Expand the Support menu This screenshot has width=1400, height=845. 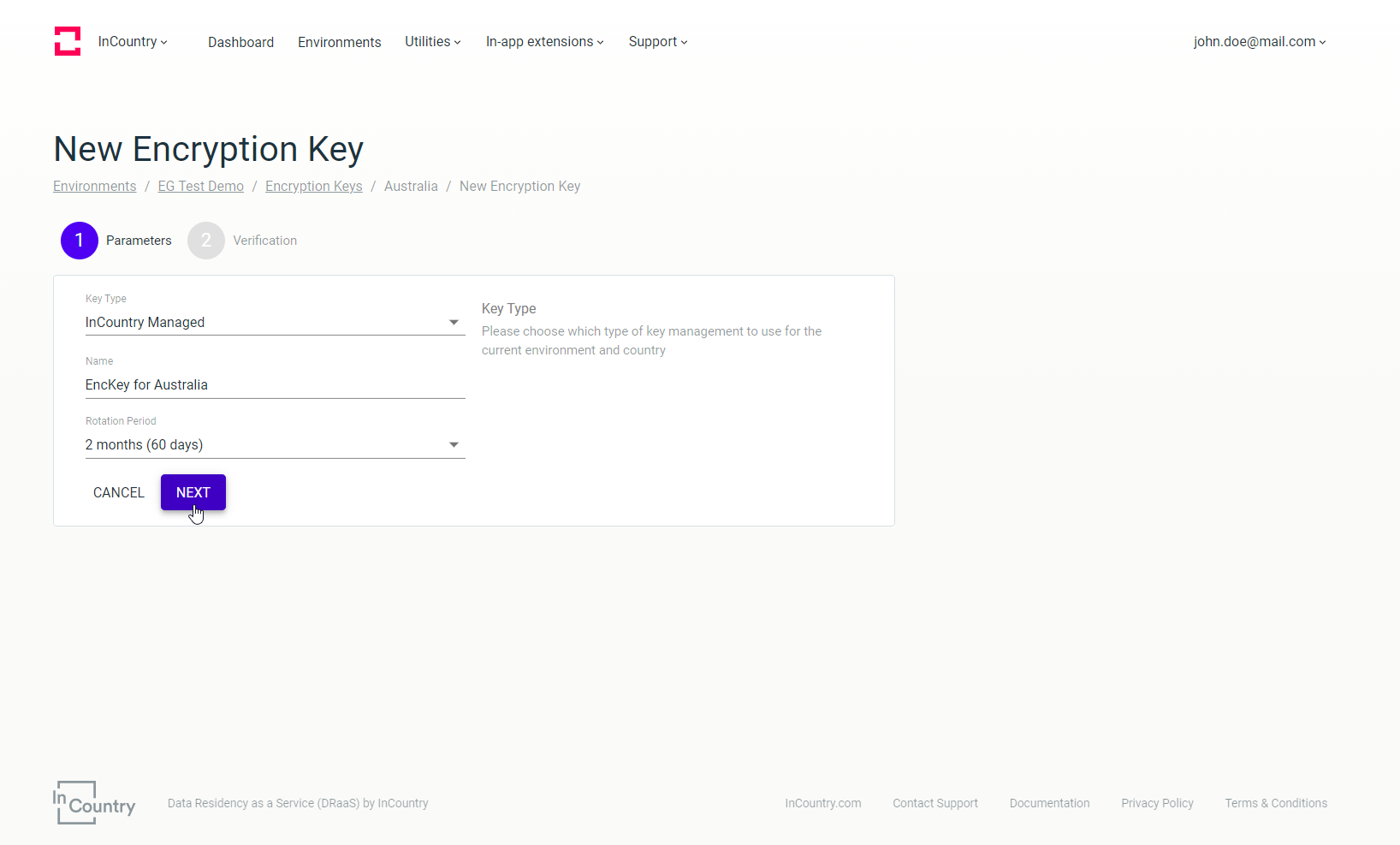click(x=657, y=41)
